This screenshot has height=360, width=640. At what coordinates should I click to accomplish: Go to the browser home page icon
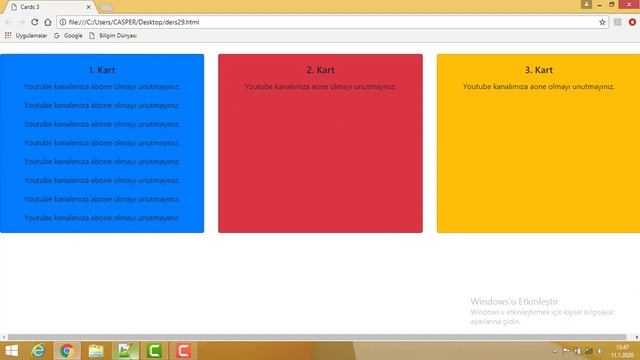click(x=48, y=22)
